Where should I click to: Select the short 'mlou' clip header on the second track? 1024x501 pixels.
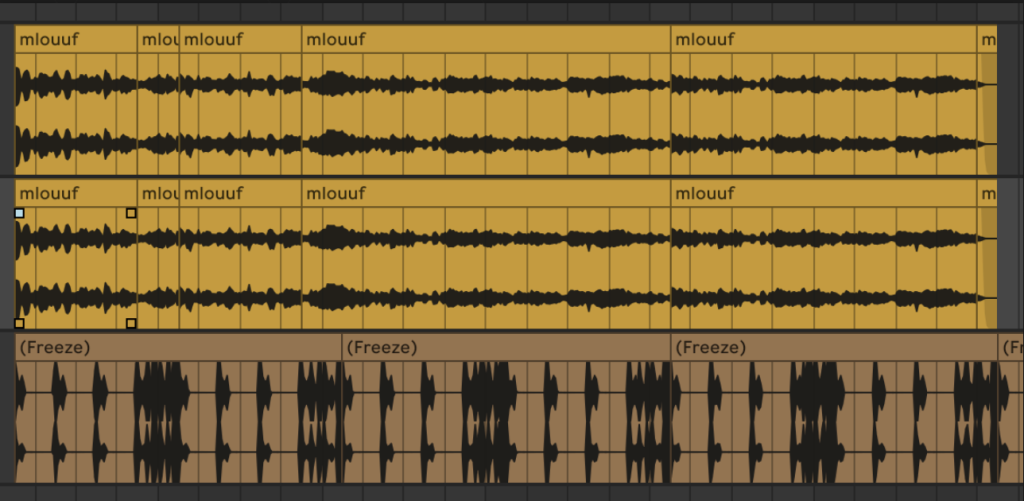point(158,193)
